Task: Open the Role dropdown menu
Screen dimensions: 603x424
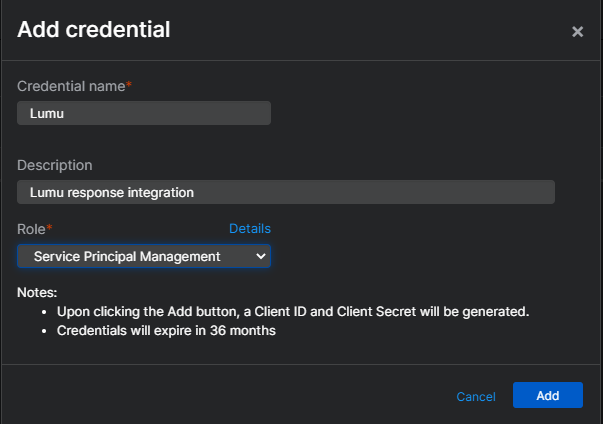Action: click(x=144, y=257)
